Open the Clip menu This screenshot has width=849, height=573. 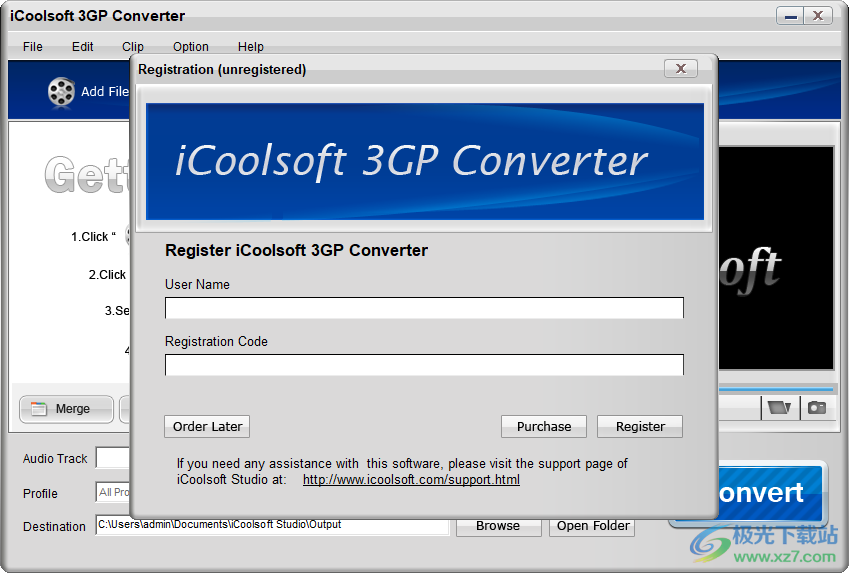click(133, 47)
